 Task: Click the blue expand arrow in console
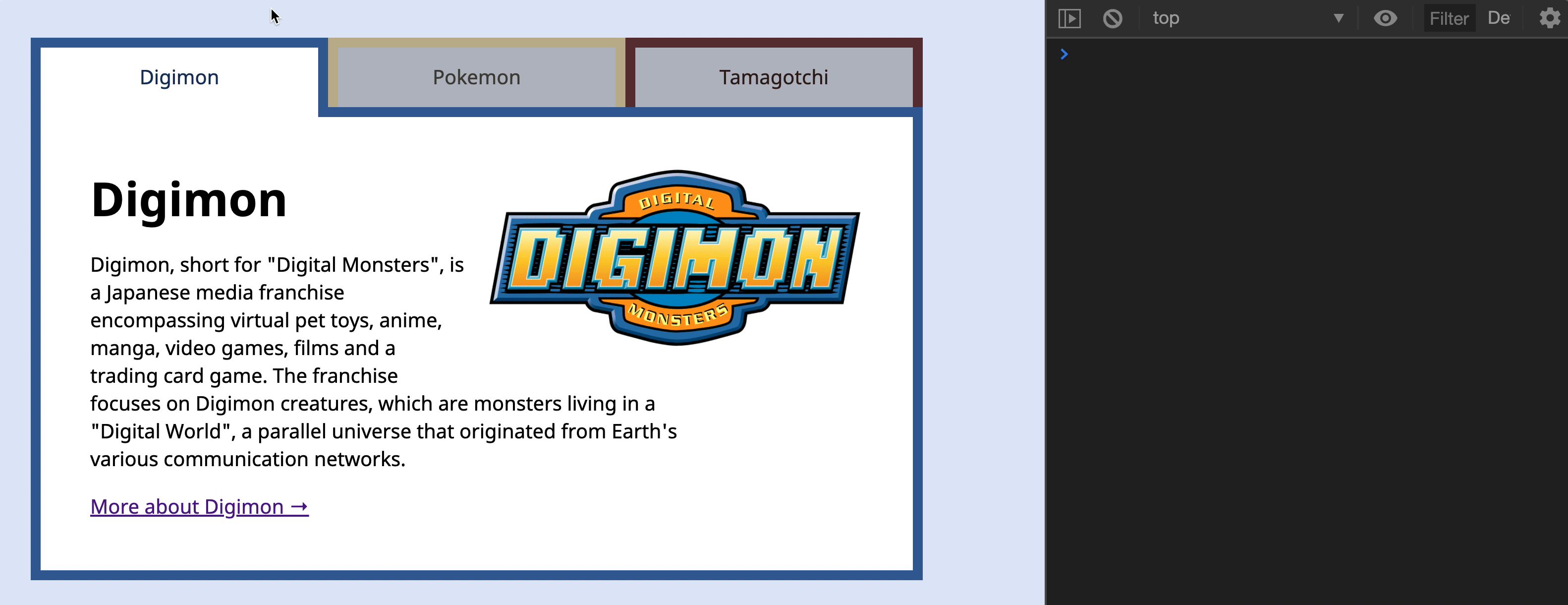1064,54
